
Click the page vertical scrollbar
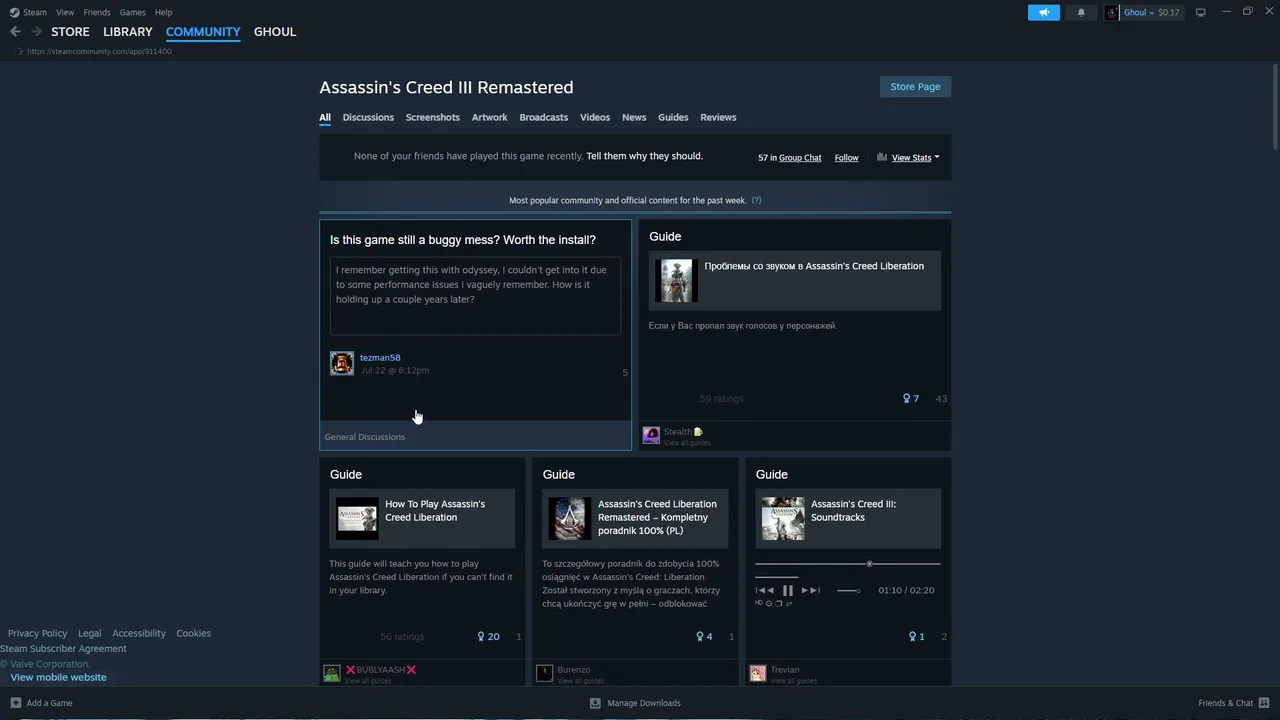coord(1274,105)
